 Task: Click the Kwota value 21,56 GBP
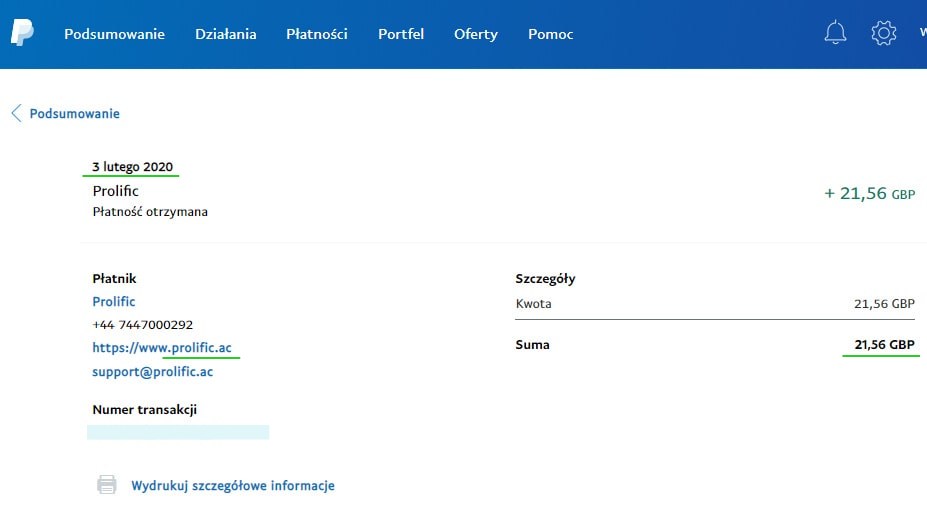coord(884,304)
